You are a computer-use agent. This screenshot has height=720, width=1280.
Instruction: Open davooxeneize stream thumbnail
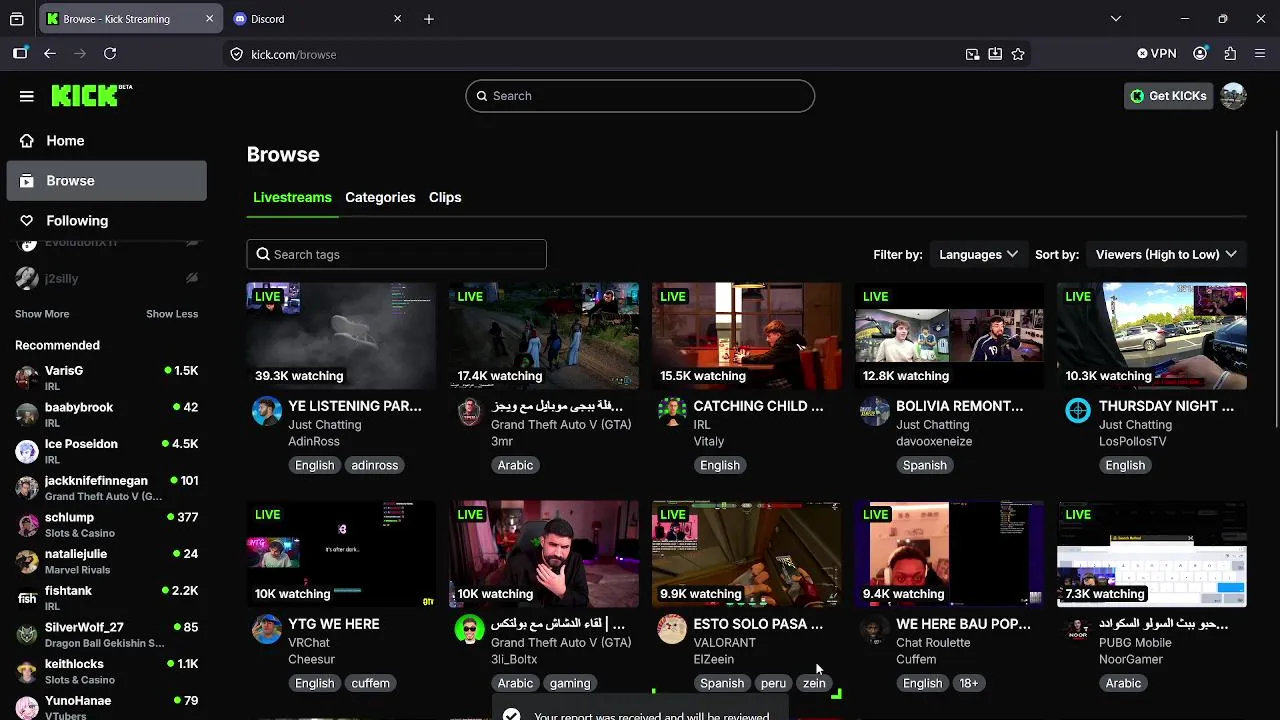pos(949,336)
